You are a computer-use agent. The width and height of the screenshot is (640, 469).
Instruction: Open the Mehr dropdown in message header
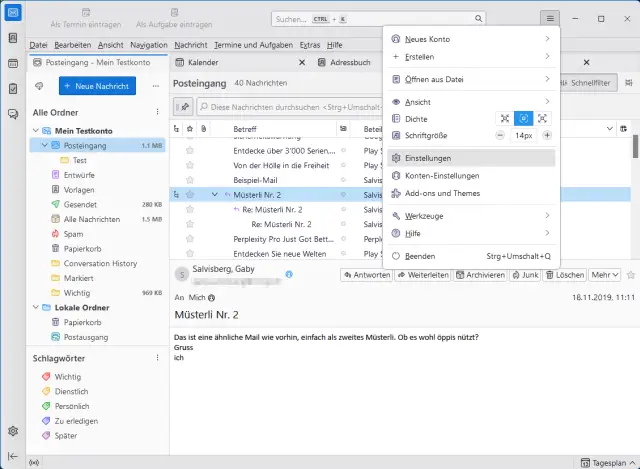603,275
